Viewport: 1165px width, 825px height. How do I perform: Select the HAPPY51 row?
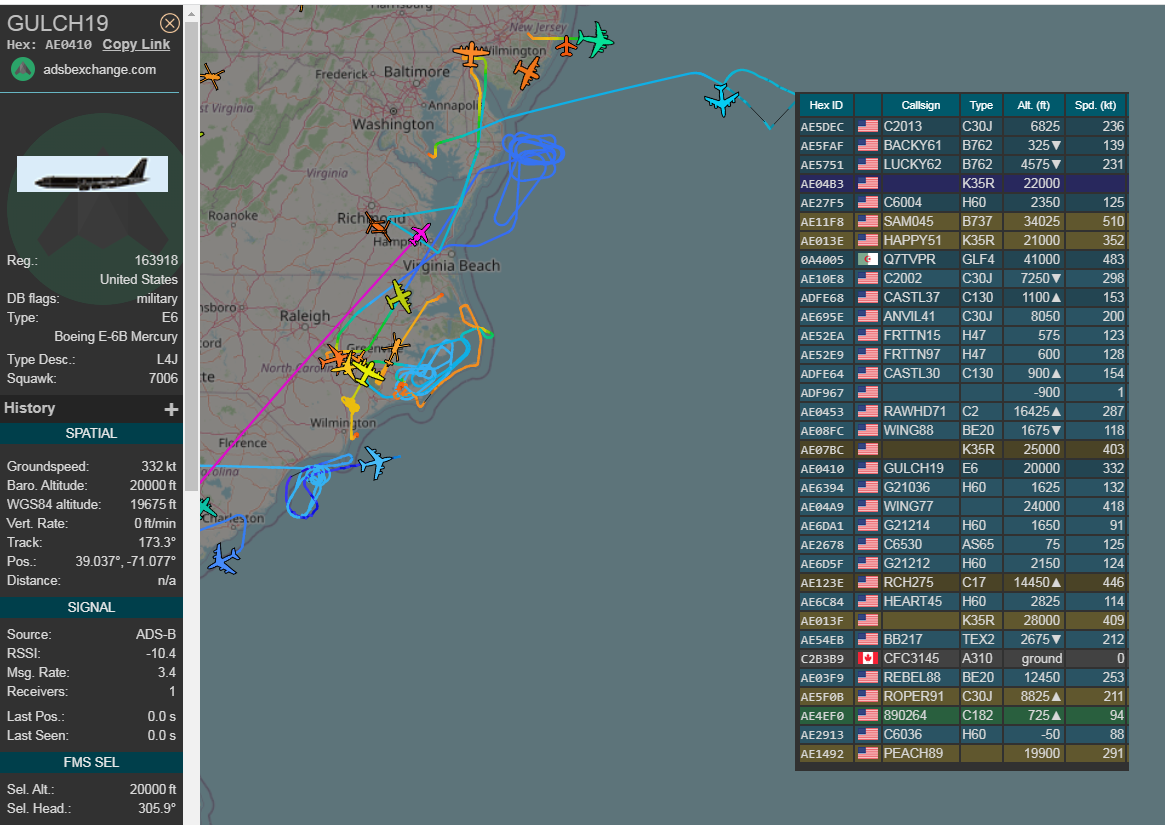(x=962, y=241)
